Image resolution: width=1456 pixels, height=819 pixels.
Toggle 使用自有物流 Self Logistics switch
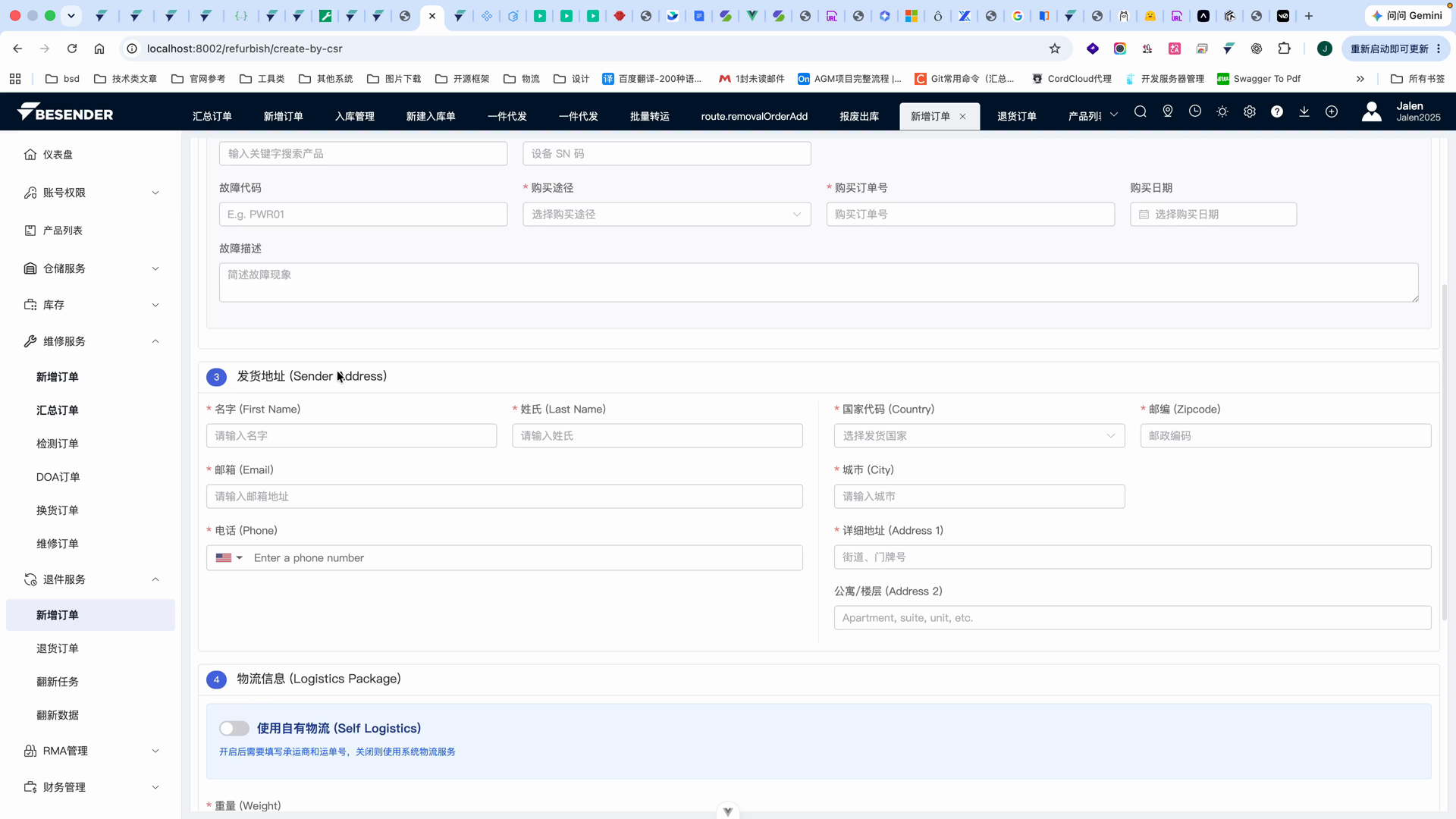pos(234,729)
